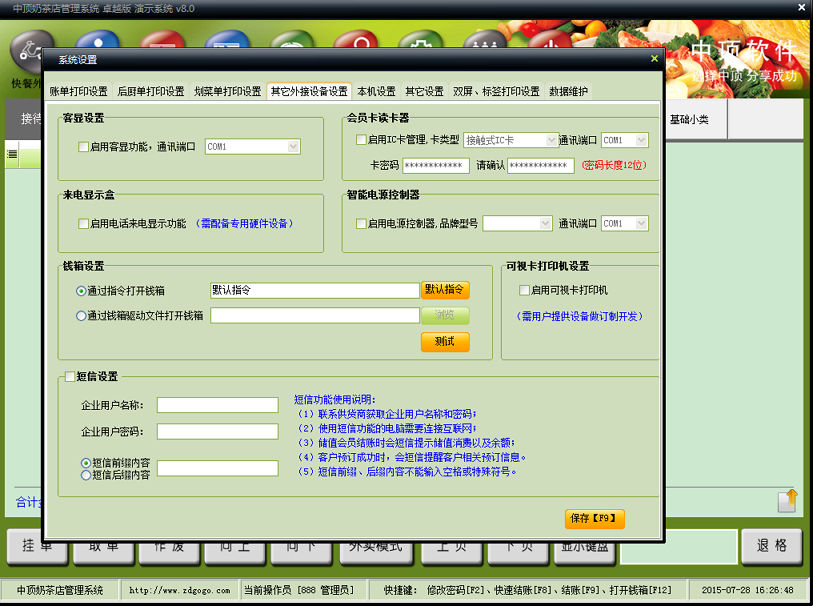Click instruction line (2) 使用短信功能的电脑需要连接互联网

pos(386,428)
